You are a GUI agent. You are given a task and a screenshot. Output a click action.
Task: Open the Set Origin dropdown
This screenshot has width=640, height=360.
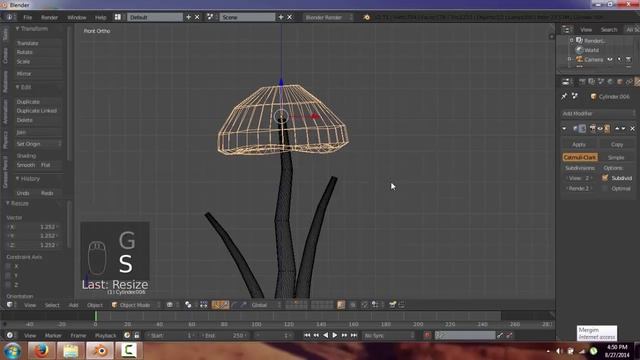pos(38,144)
